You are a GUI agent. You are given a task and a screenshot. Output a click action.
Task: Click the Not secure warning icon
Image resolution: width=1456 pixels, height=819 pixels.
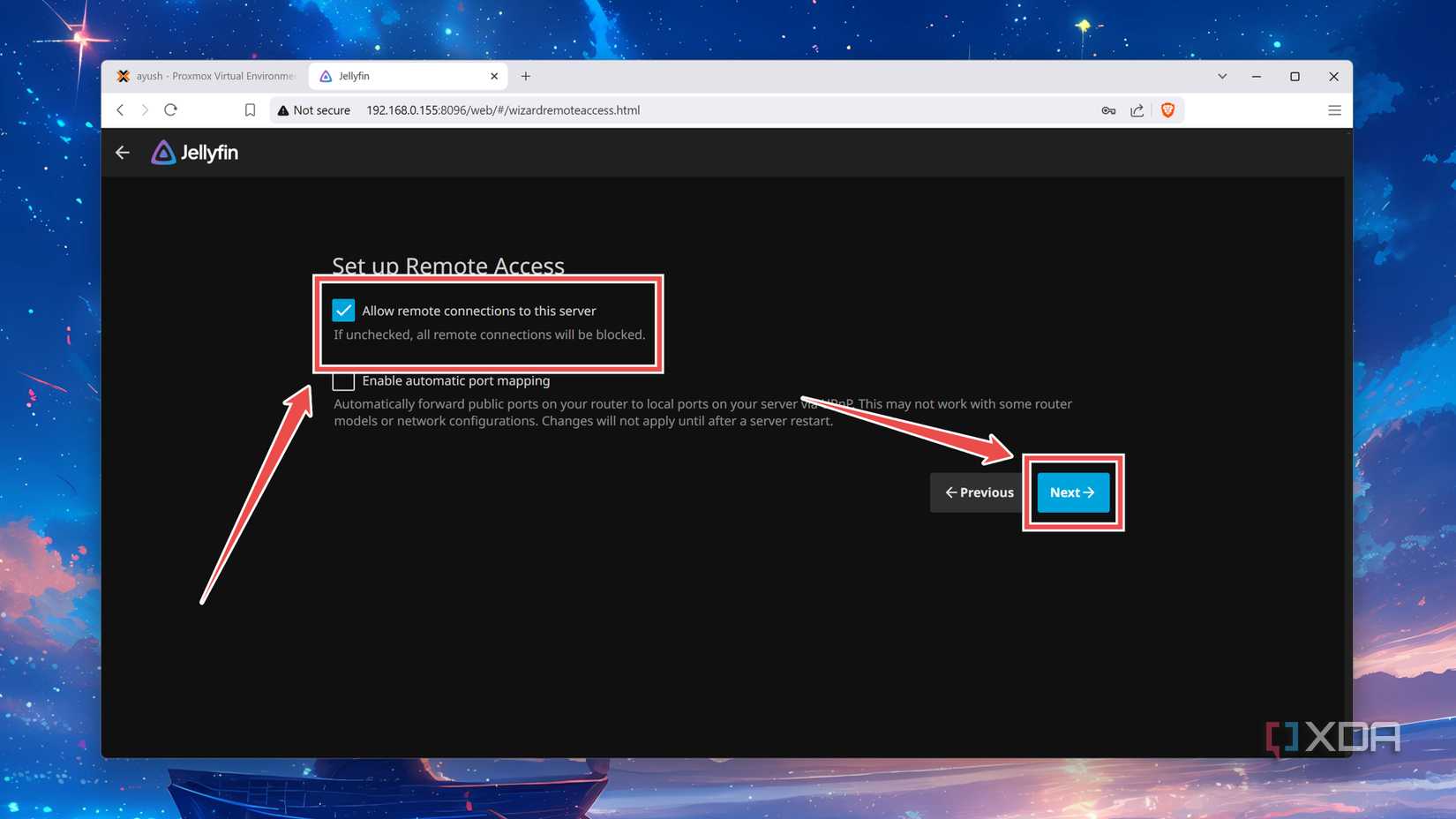pos(283,109)
